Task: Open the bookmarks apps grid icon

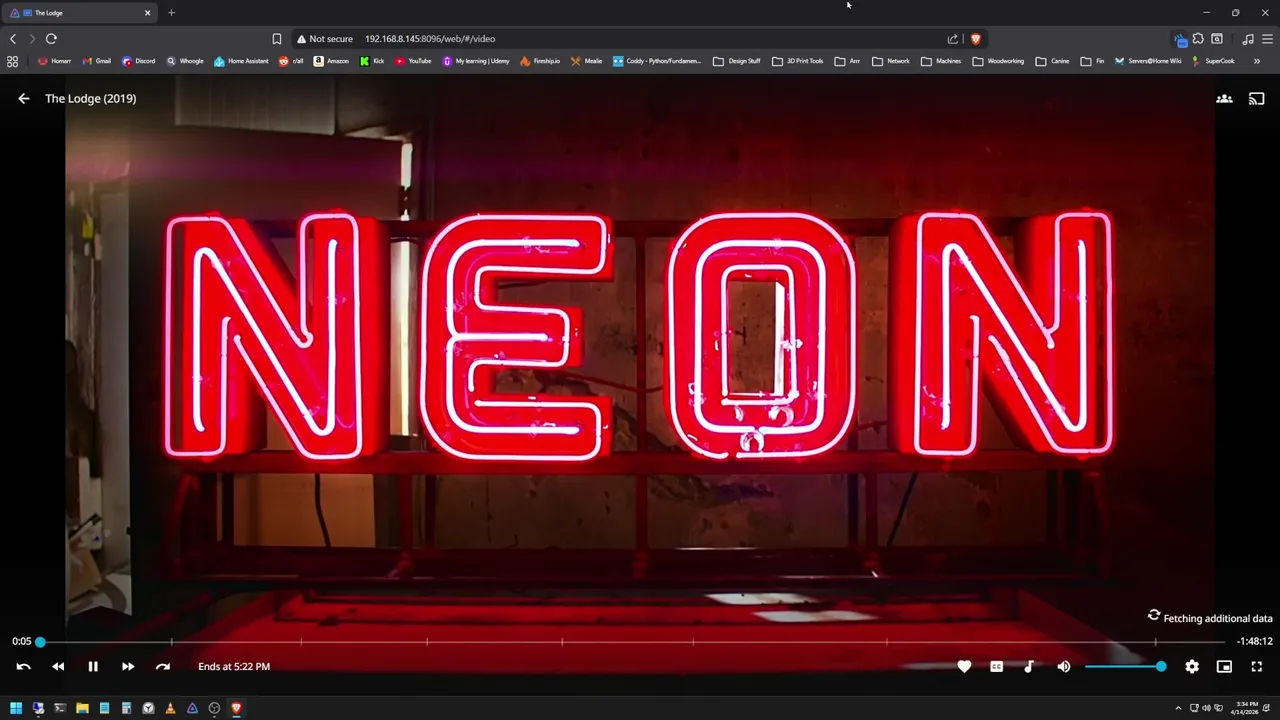Action: (x=12, y=61)
